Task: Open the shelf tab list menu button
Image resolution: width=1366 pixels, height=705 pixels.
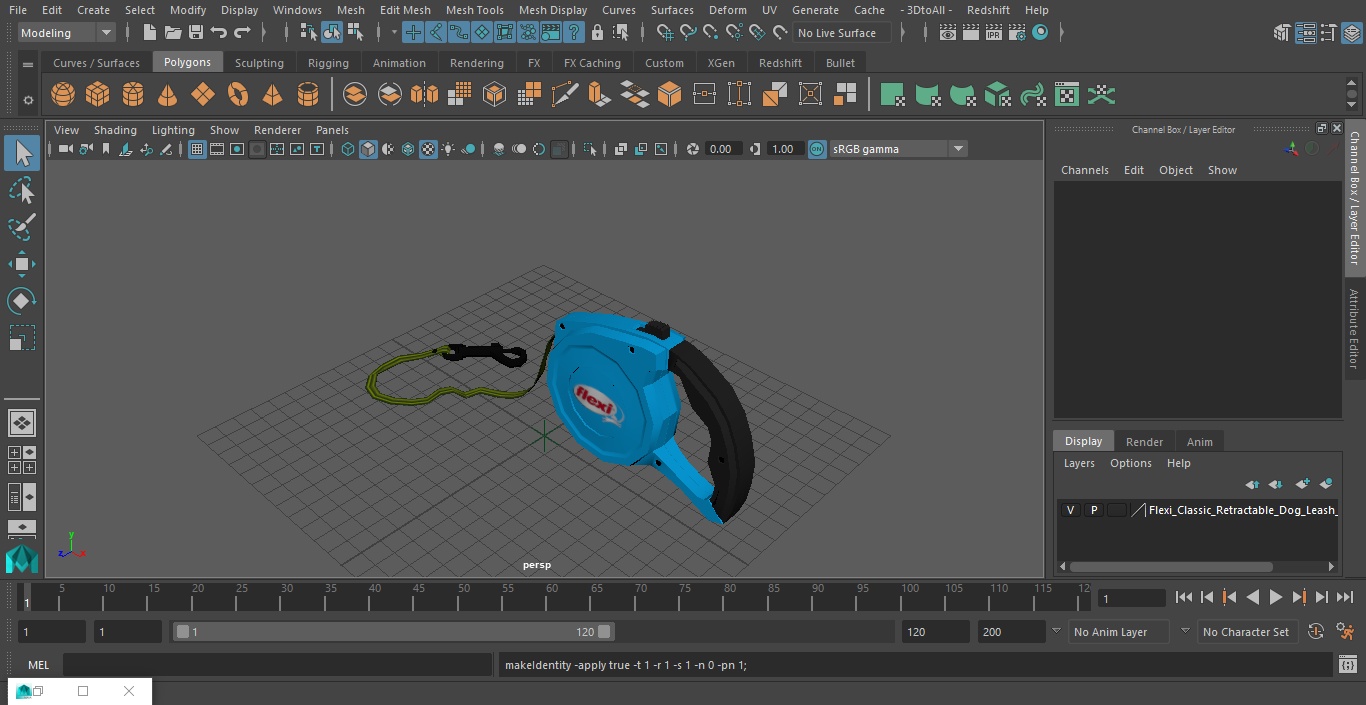Action: [28, 64]
